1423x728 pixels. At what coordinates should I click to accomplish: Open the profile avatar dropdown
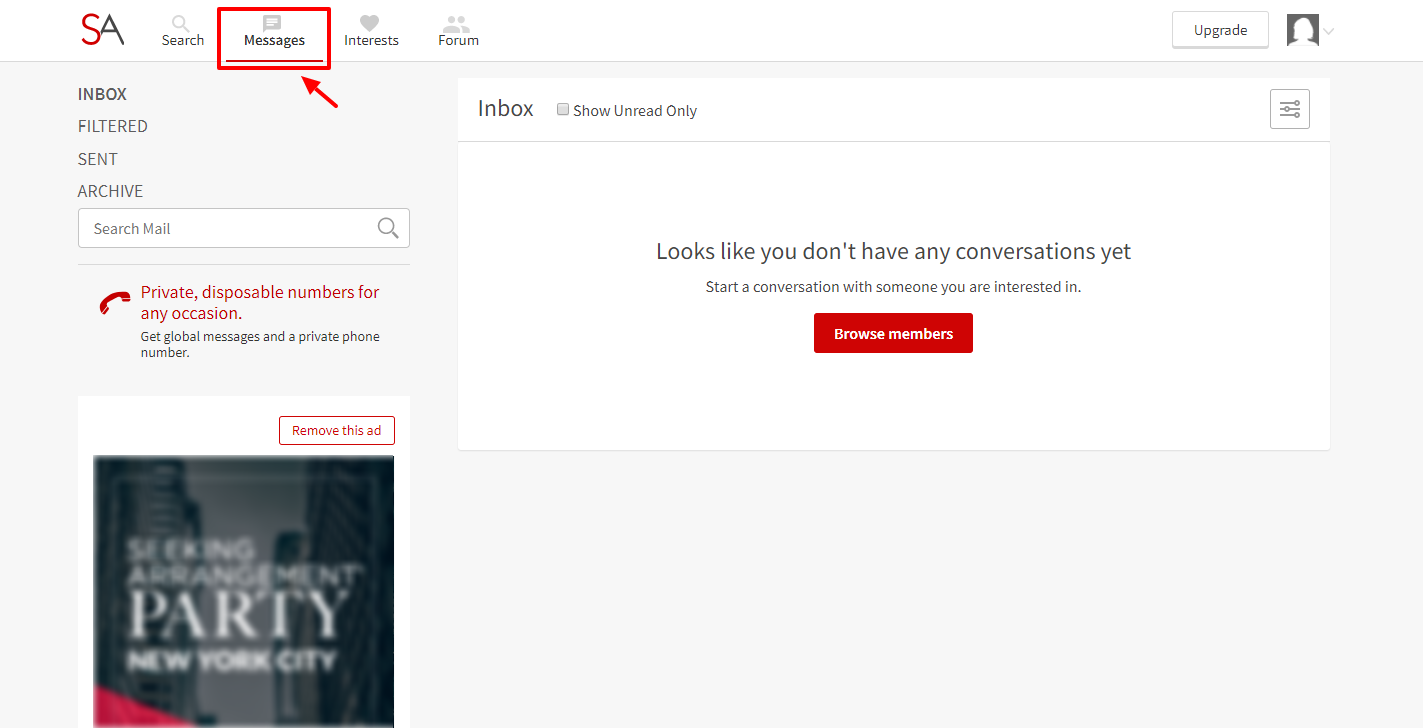tap(1310, 30)
